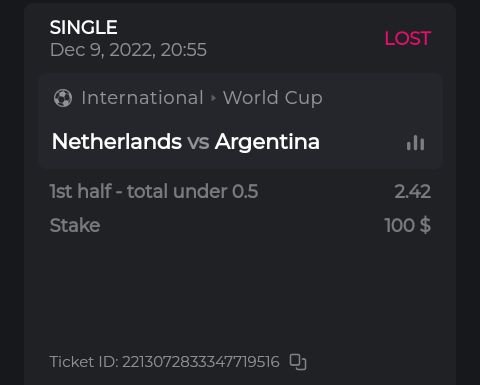The image size is (480, 385).
Task: Open match statistics bar chart icon
Action: coord(415,143)
